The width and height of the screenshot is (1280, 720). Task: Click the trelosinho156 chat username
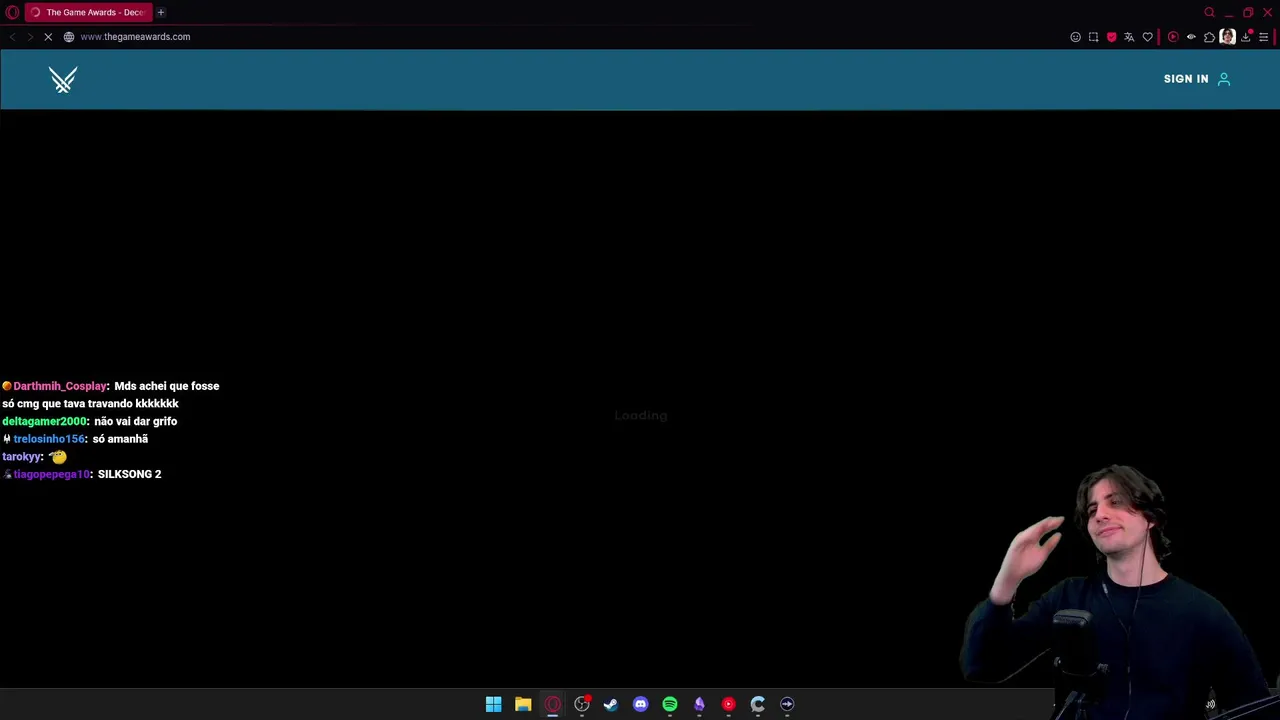[x=50, y=439]
